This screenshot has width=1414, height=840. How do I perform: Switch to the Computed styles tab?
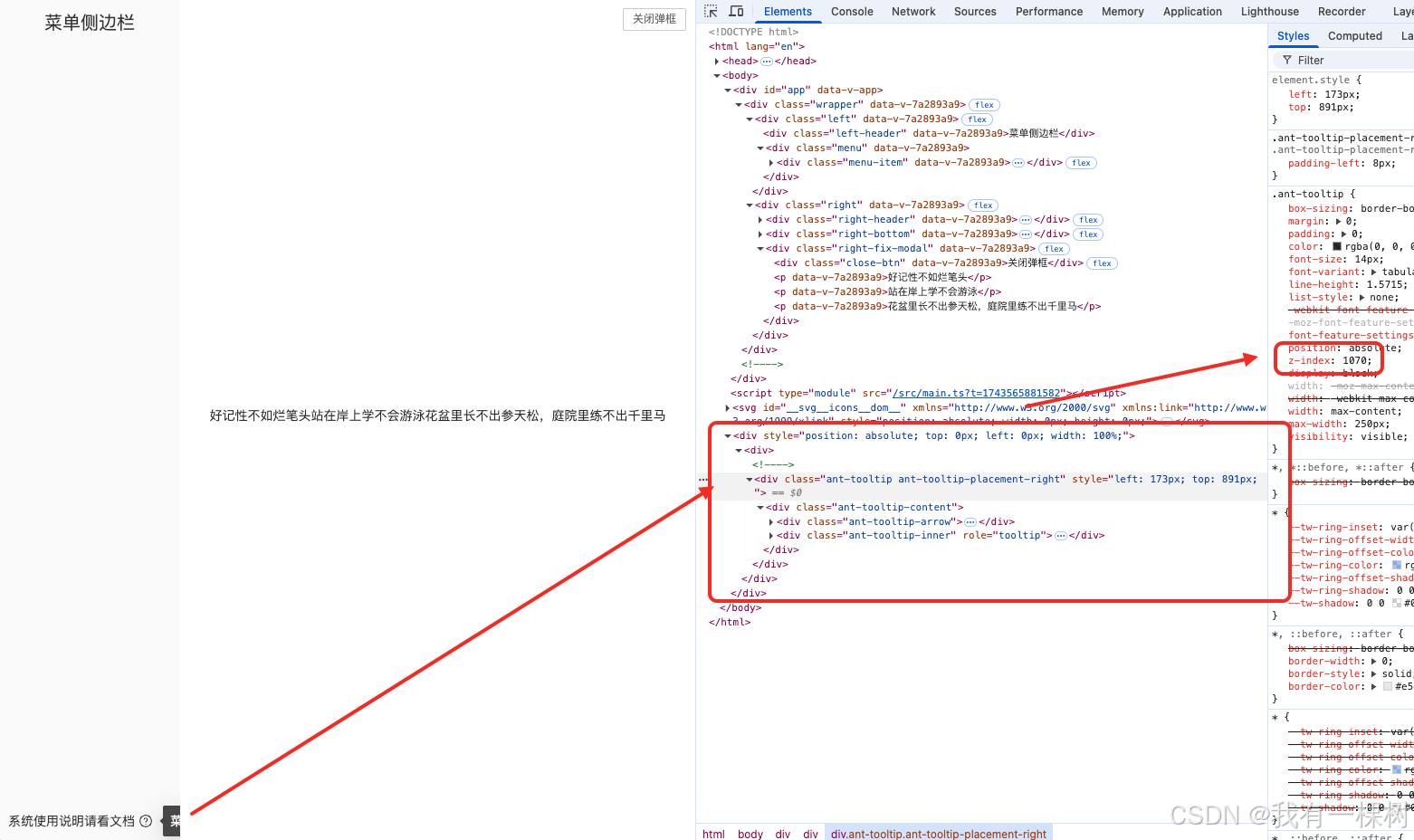(x=1355, y=36)
